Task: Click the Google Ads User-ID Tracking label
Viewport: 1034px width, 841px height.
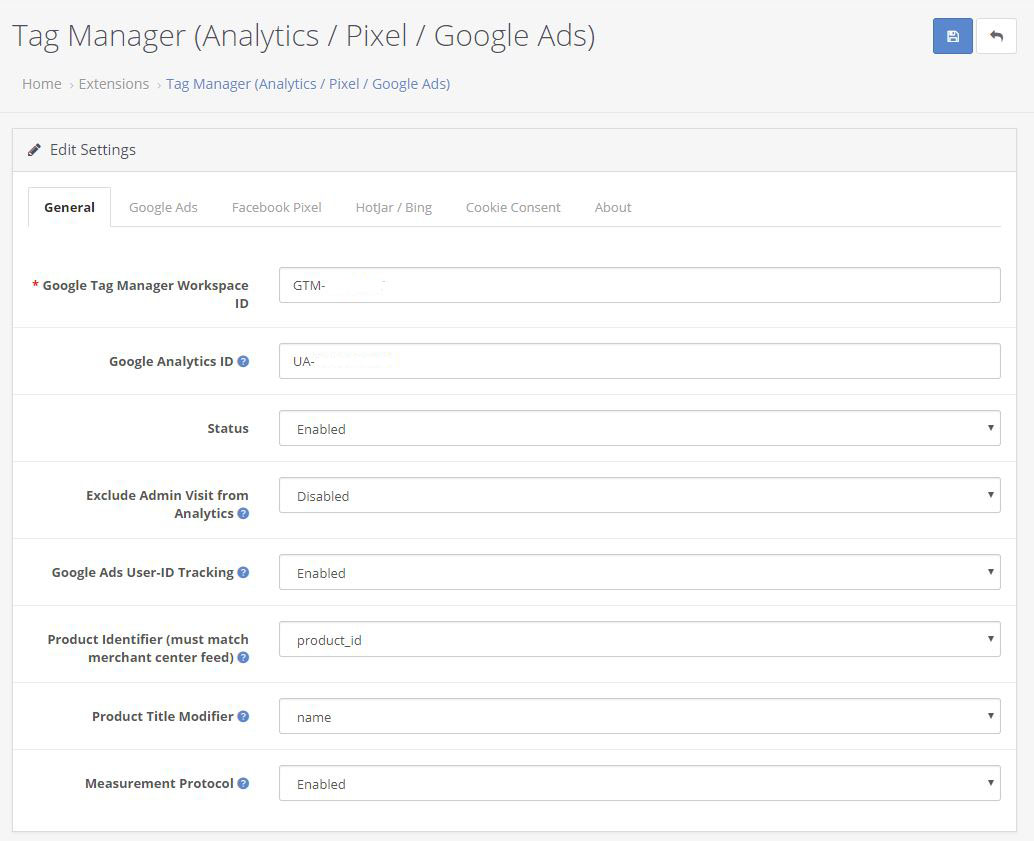Action: (x=142, y=573)
